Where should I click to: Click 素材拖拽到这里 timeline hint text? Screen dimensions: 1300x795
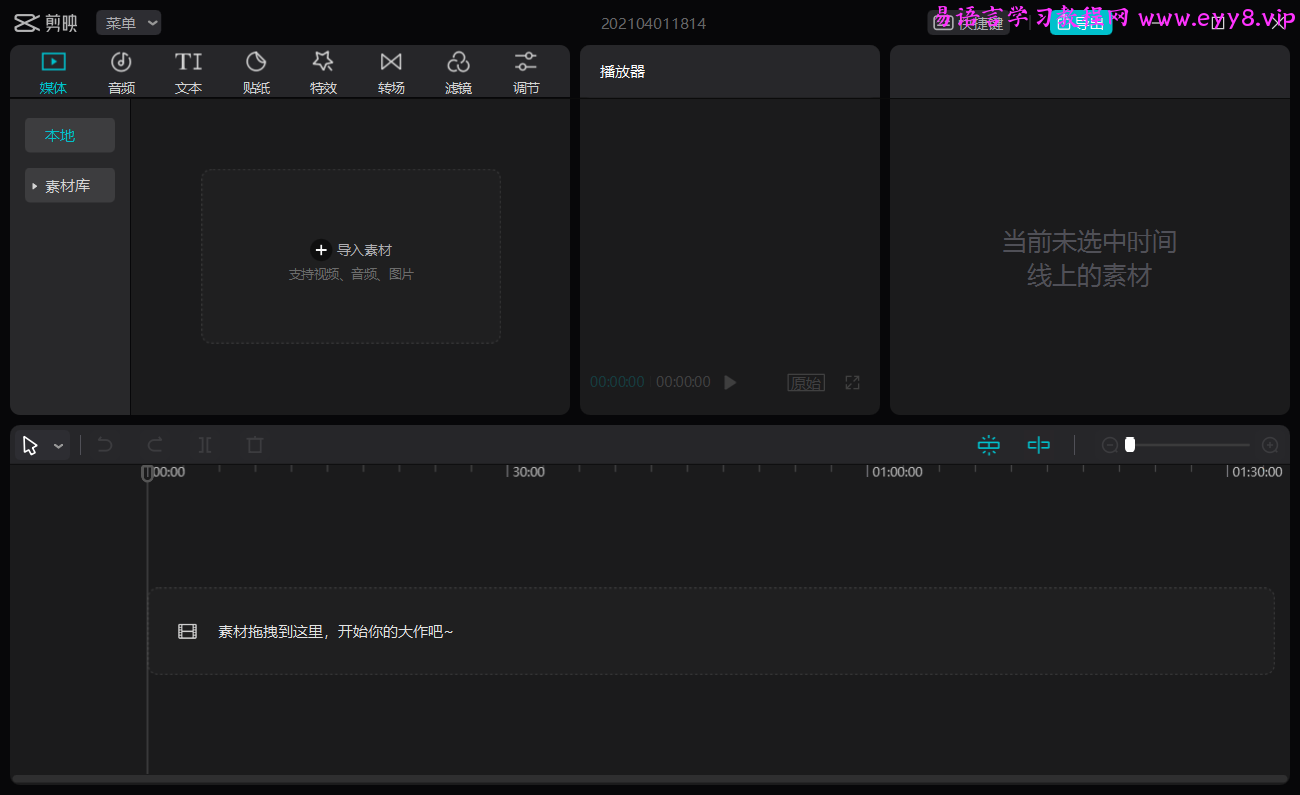pos(336,631)
